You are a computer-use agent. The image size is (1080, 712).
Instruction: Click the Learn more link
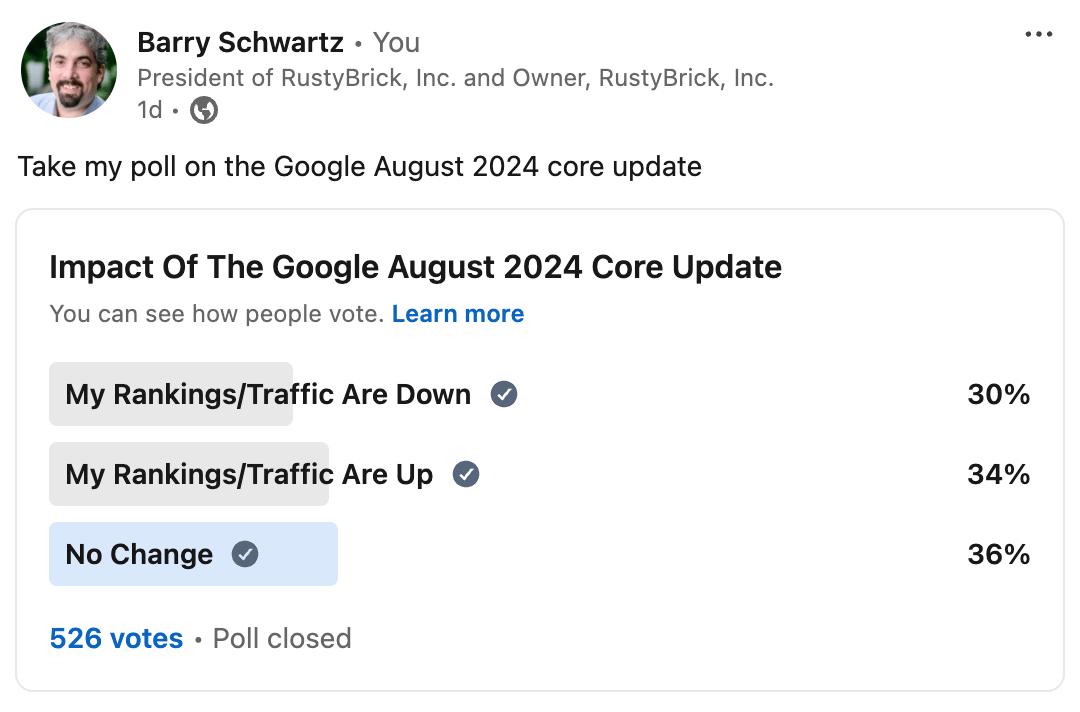[458, 314]
